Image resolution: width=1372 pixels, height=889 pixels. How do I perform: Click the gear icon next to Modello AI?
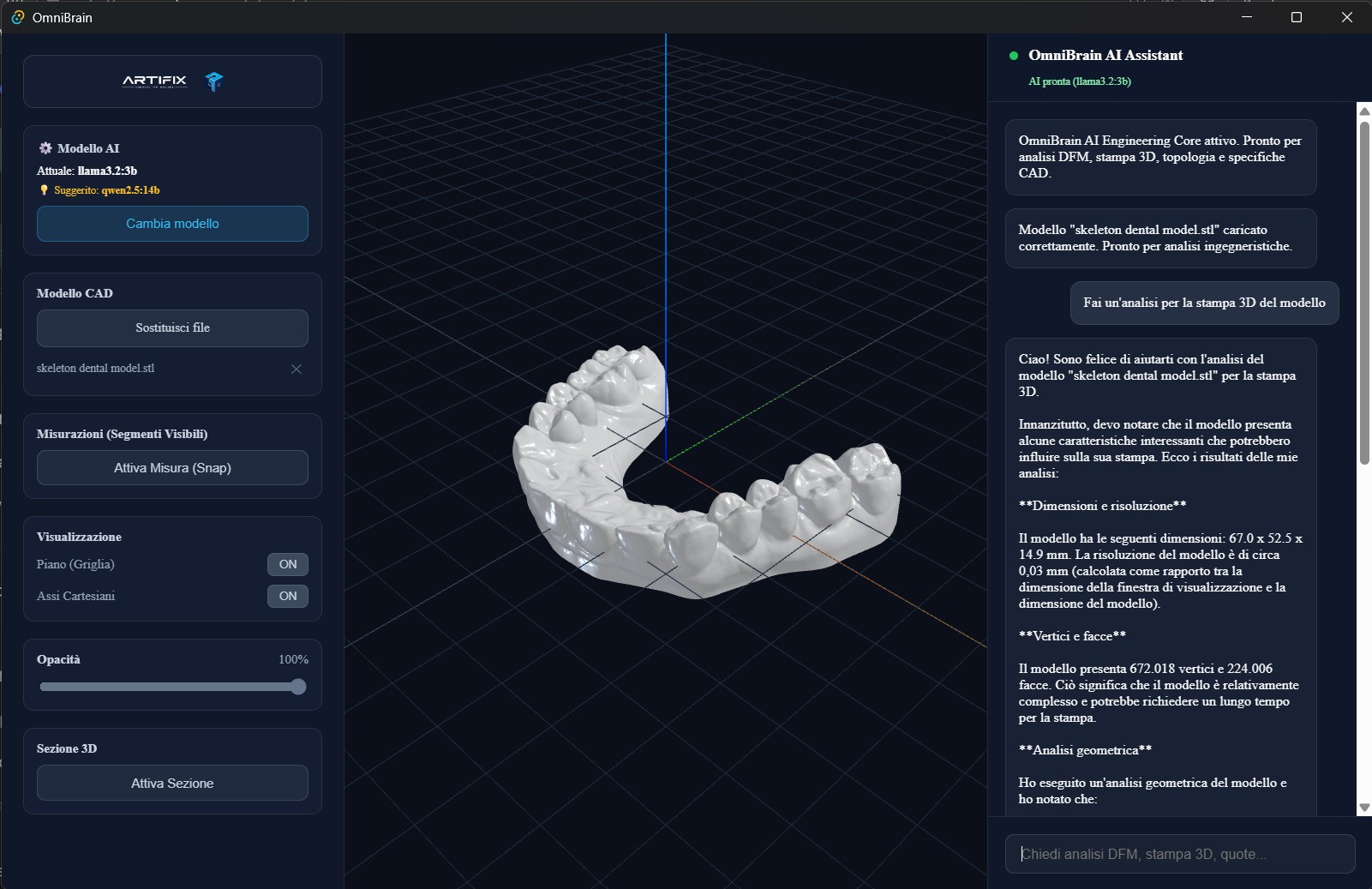[45, 148]
